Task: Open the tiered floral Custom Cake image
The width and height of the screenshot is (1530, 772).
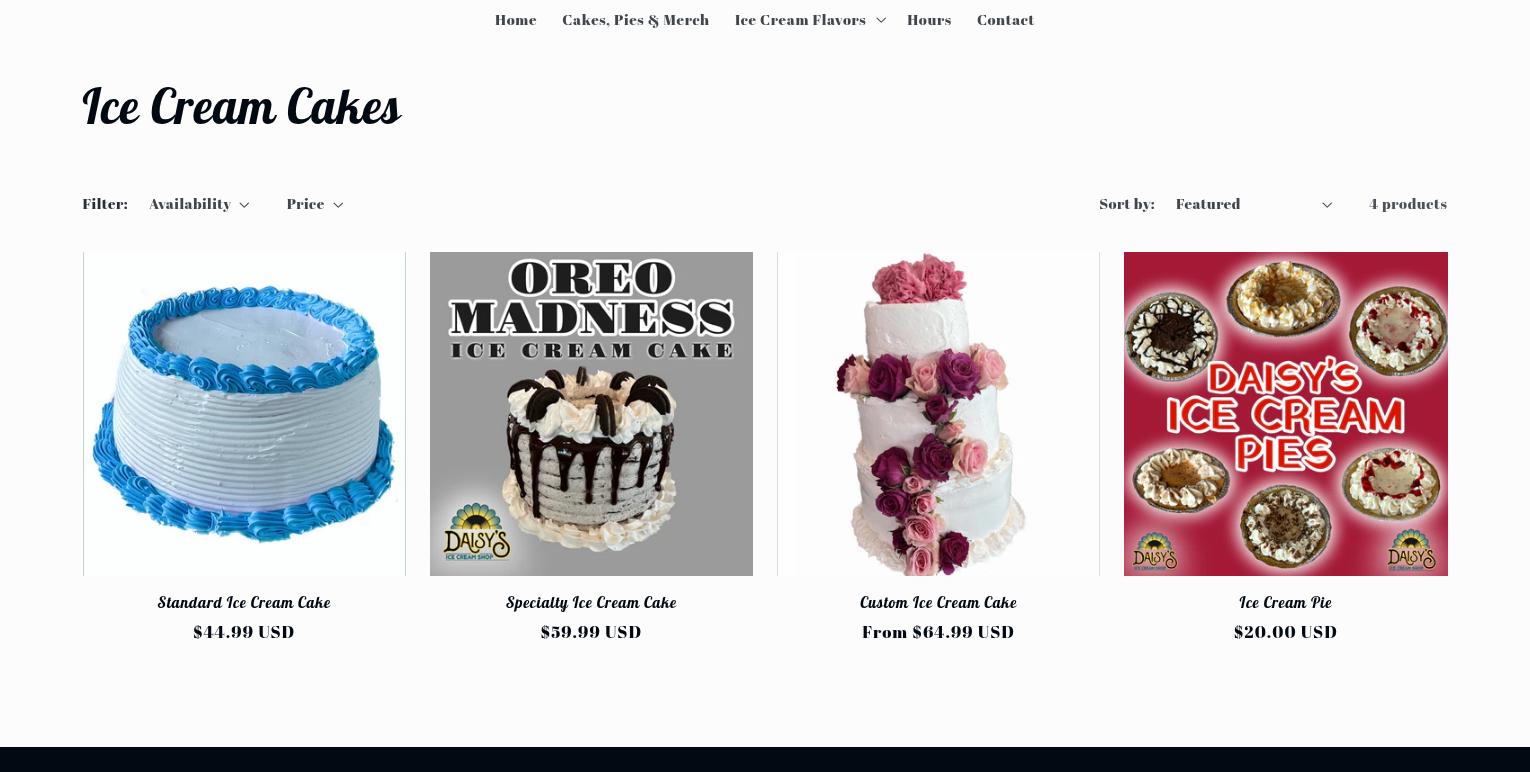Action: tap(938, 414)
